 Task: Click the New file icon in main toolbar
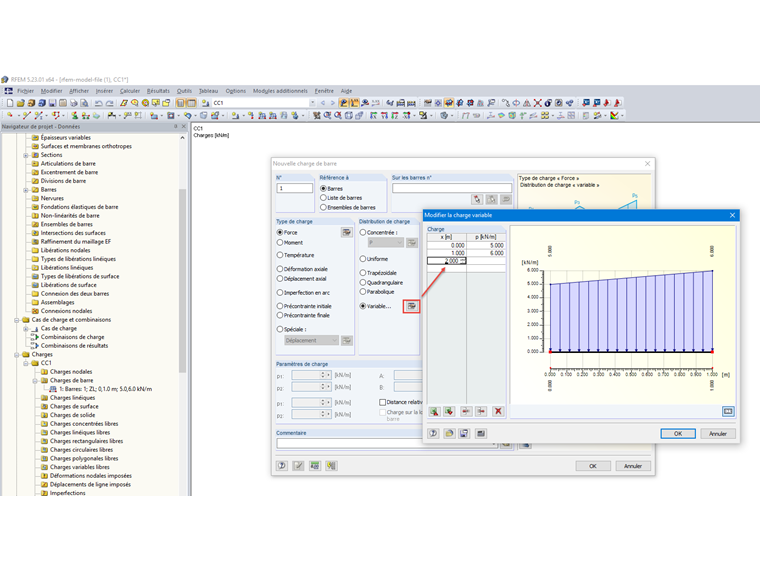[10, 103]
